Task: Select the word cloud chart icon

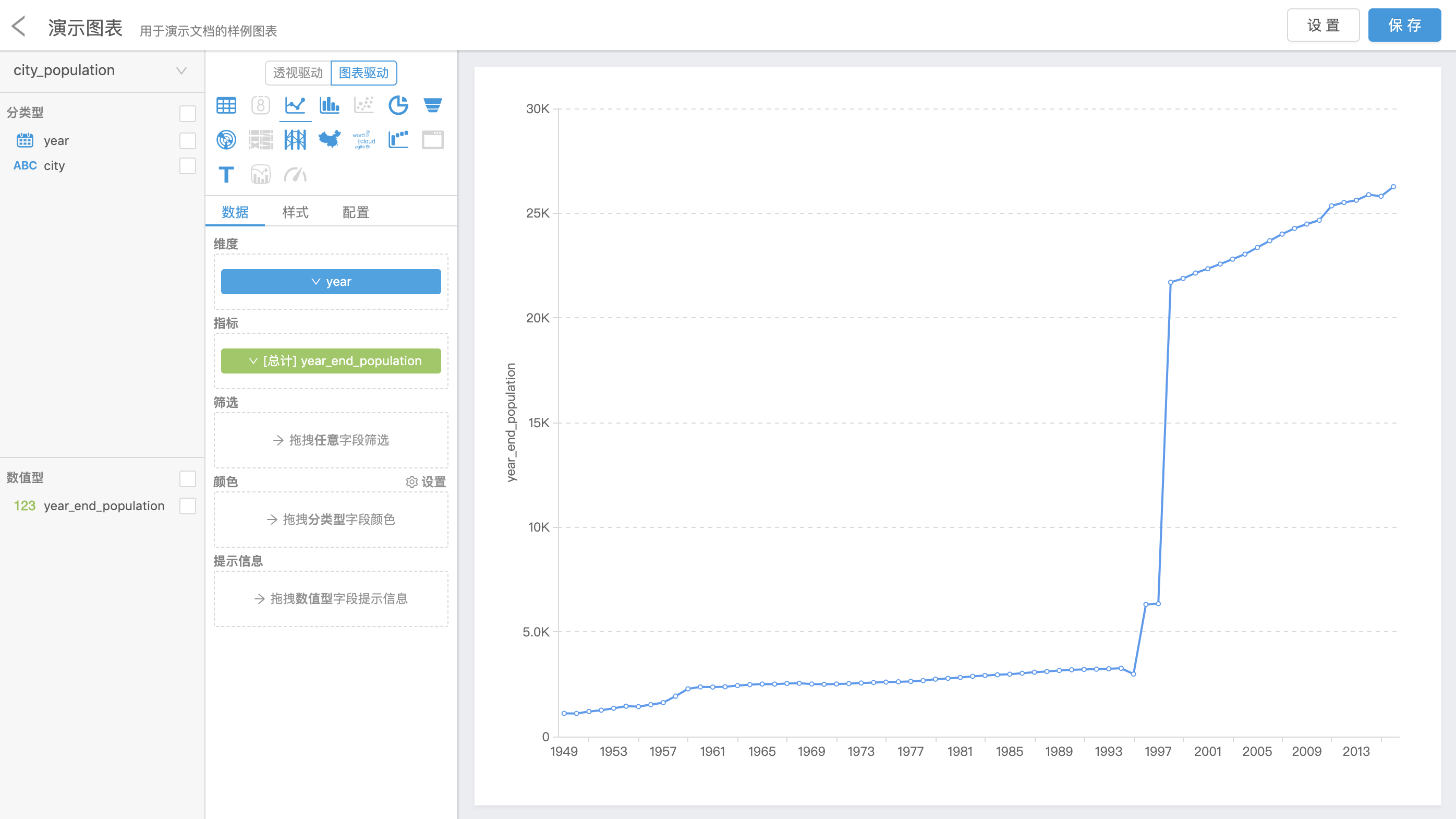Action: point(363,140)
